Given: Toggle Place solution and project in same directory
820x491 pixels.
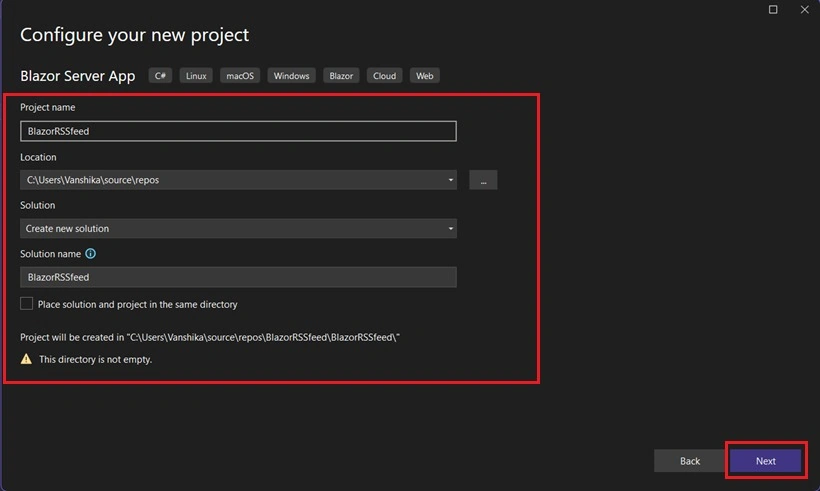Looking at the screenshot, I should [x=27, y=304].
